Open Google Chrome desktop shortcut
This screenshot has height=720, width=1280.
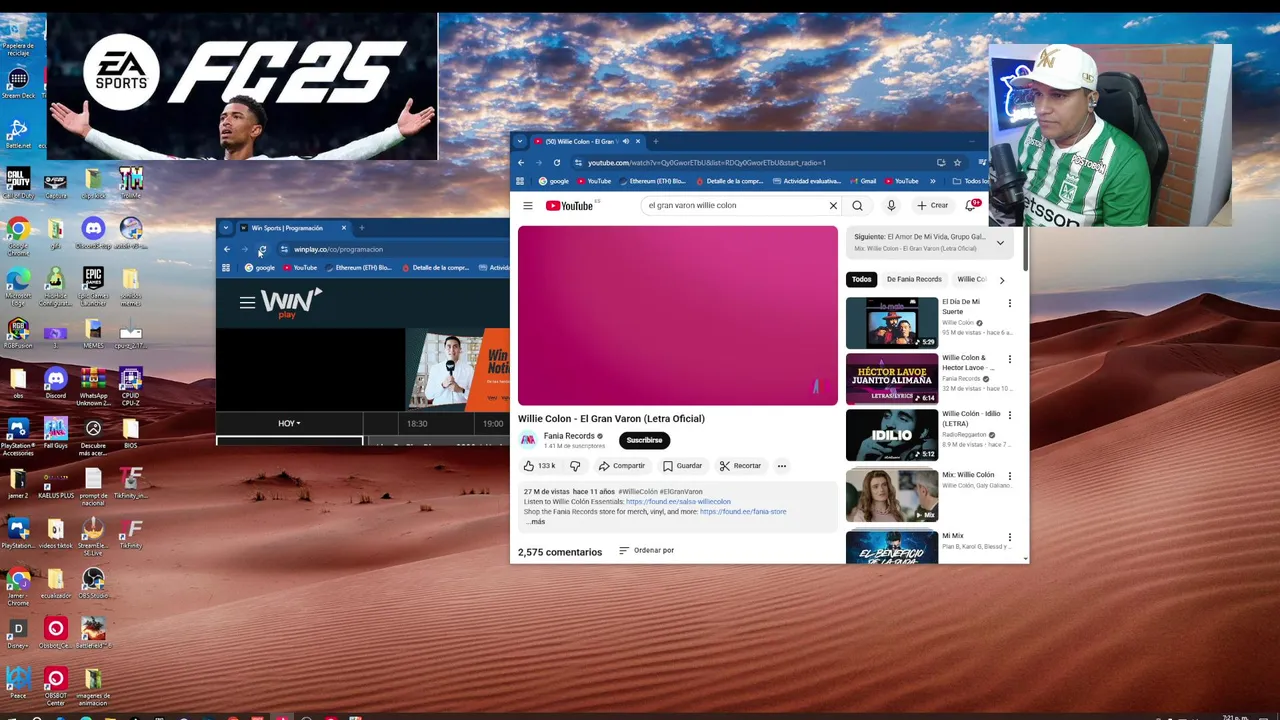(x=18, y=237)
